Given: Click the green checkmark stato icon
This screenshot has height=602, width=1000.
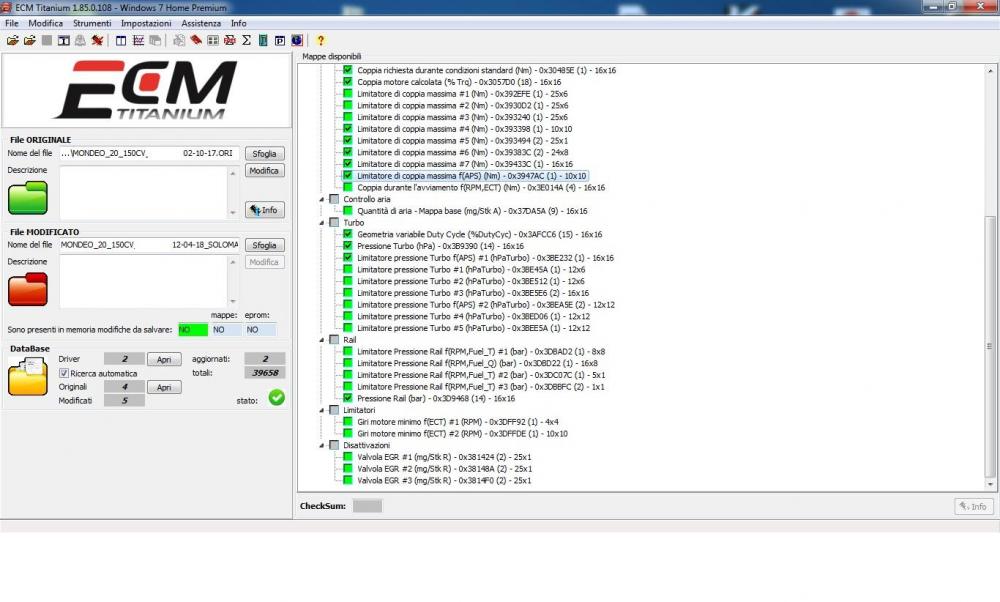Looking at the screenshot, I should tap(276, 398).
